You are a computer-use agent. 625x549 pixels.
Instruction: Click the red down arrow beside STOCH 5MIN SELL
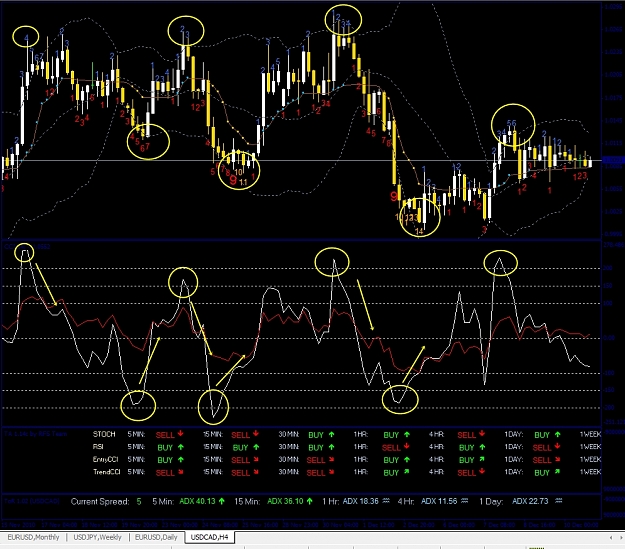tap(181, 434)
